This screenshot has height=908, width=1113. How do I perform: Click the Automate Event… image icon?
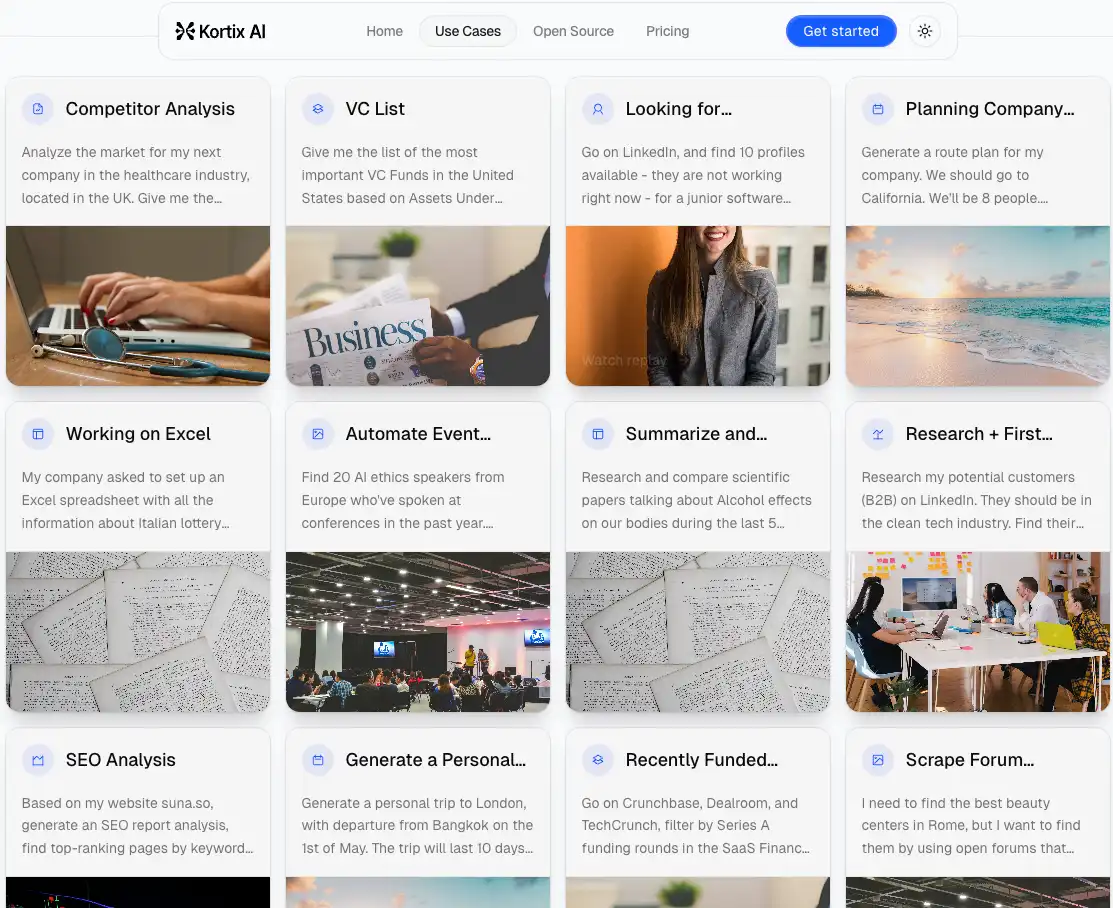[318, 434]
